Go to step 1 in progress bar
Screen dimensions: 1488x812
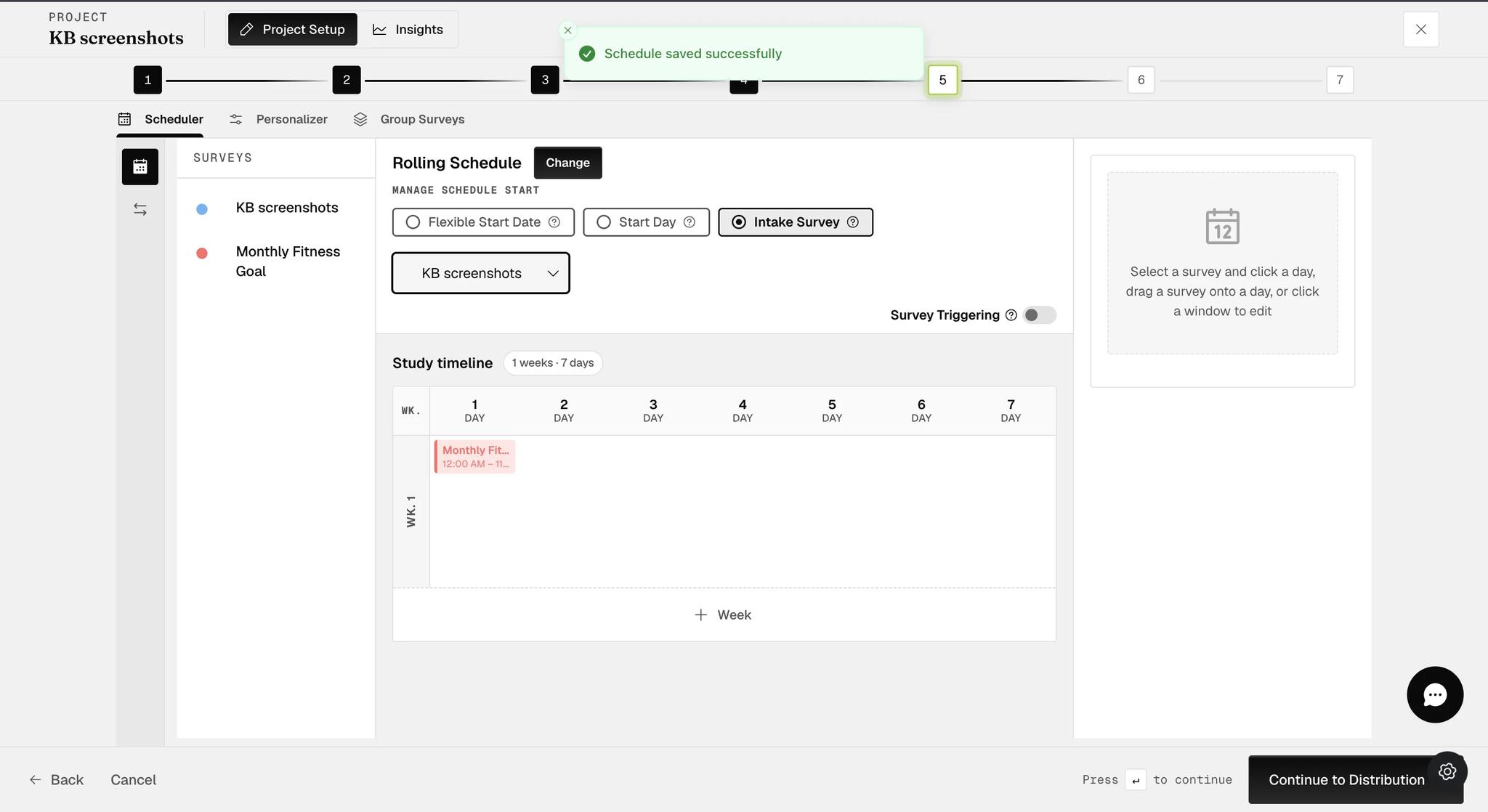(147, 80)
